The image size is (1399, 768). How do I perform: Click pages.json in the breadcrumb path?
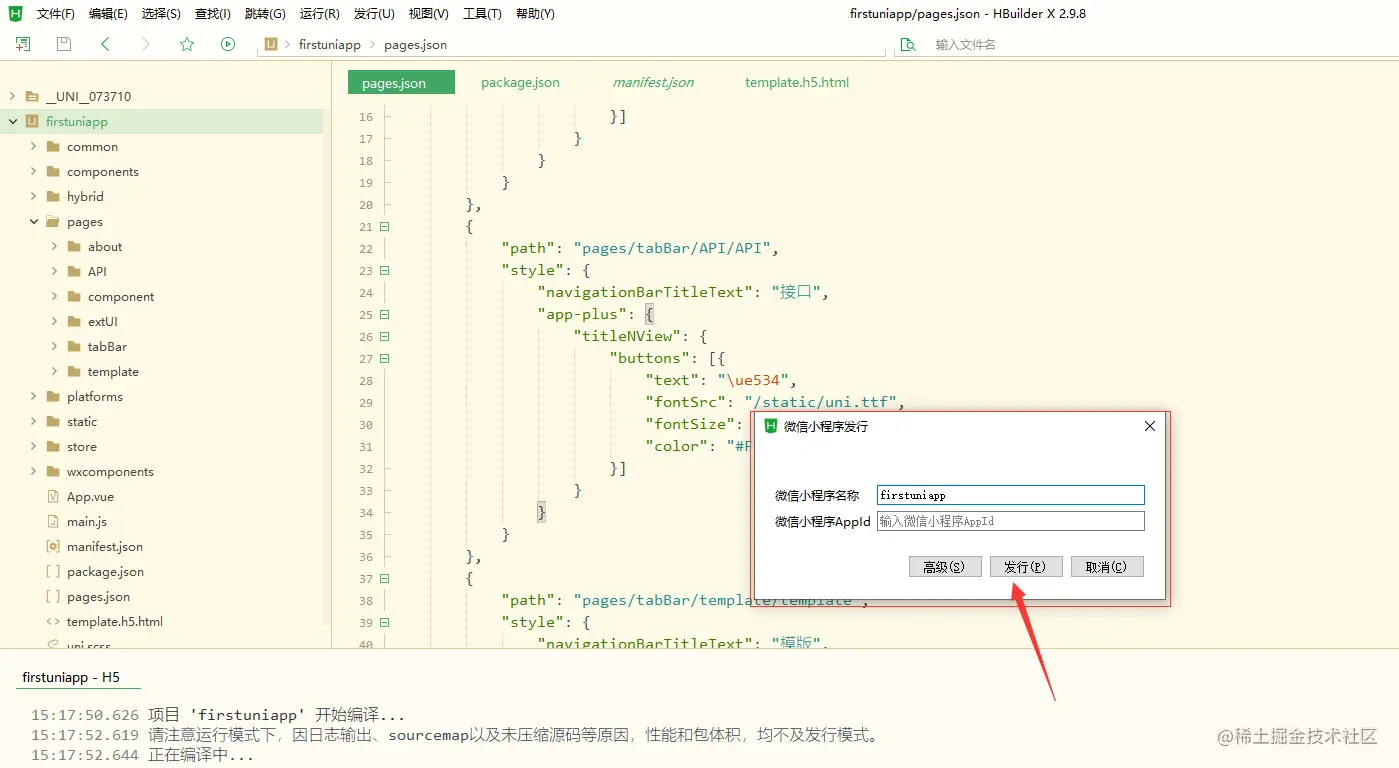point(415,45)
